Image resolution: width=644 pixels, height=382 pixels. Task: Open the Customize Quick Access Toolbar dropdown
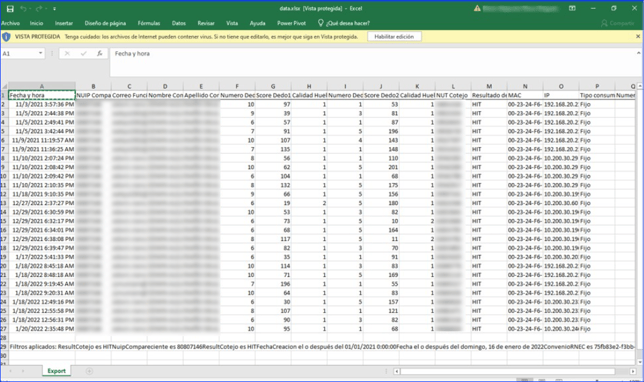coord(54,9)
